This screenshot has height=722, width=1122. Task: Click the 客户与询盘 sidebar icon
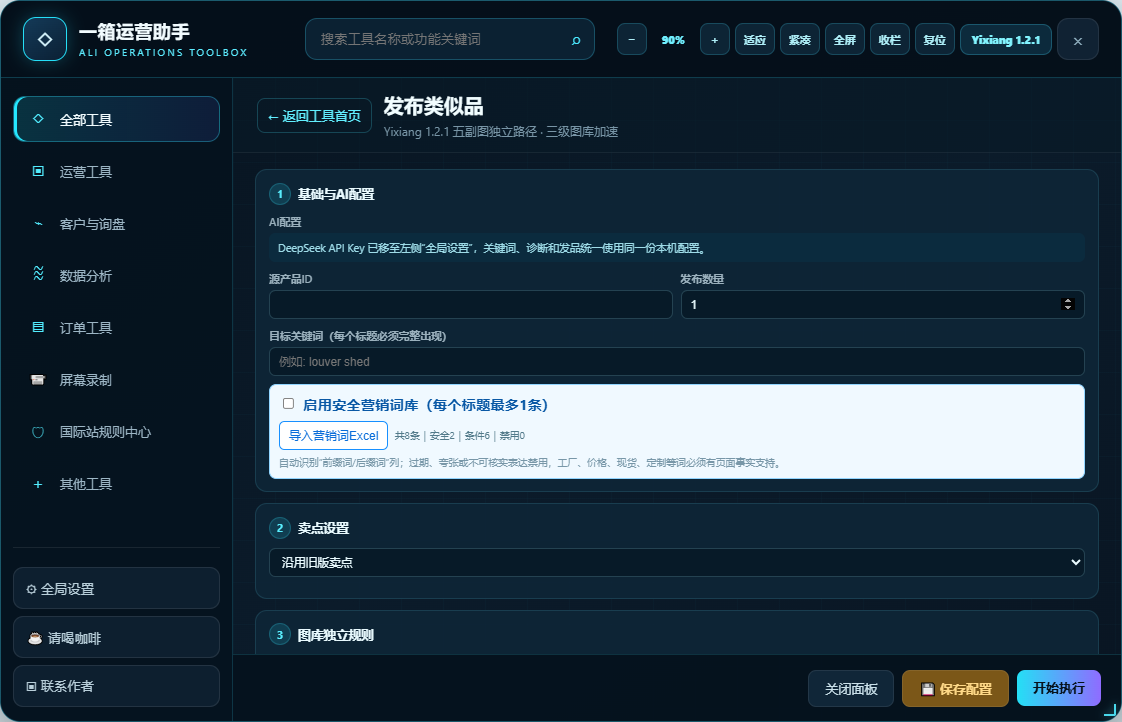39,223
